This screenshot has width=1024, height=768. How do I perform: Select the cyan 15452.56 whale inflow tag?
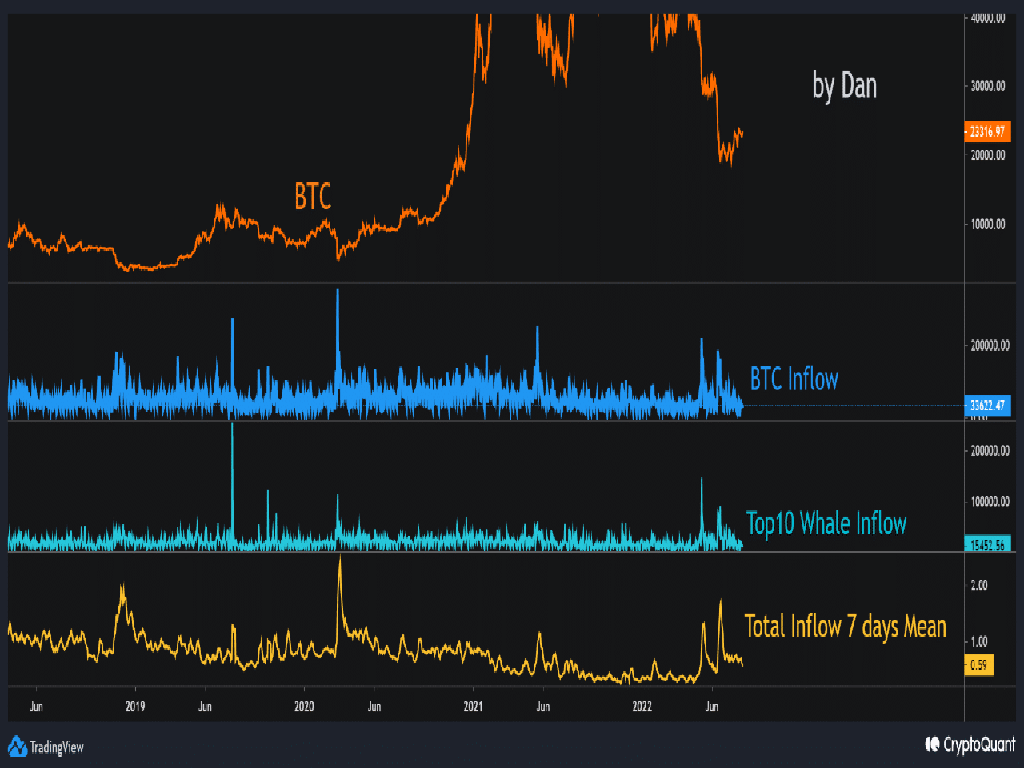pos(988,544)
